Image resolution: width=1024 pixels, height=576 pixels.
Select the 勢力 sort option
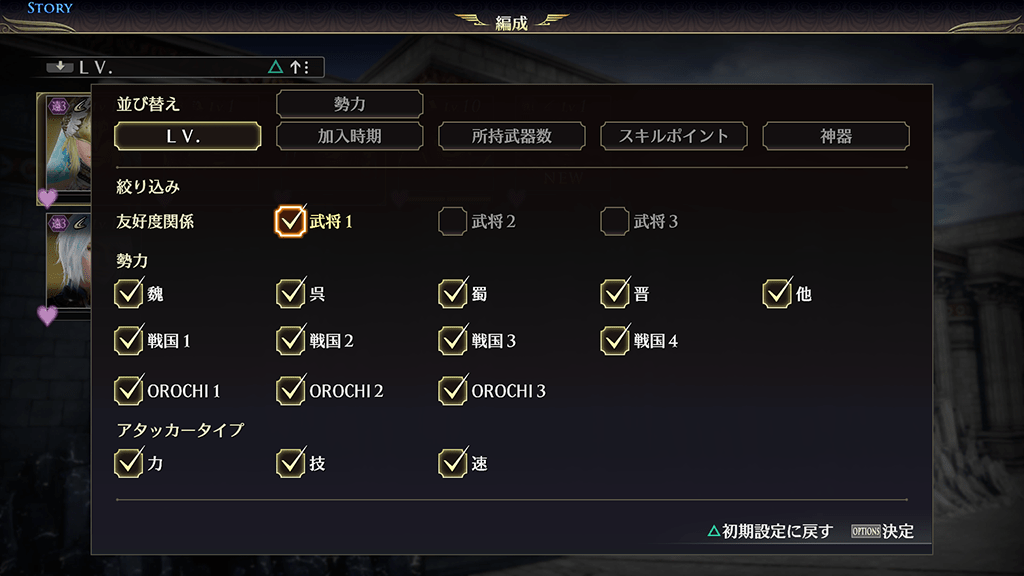(x=349, y=104)
